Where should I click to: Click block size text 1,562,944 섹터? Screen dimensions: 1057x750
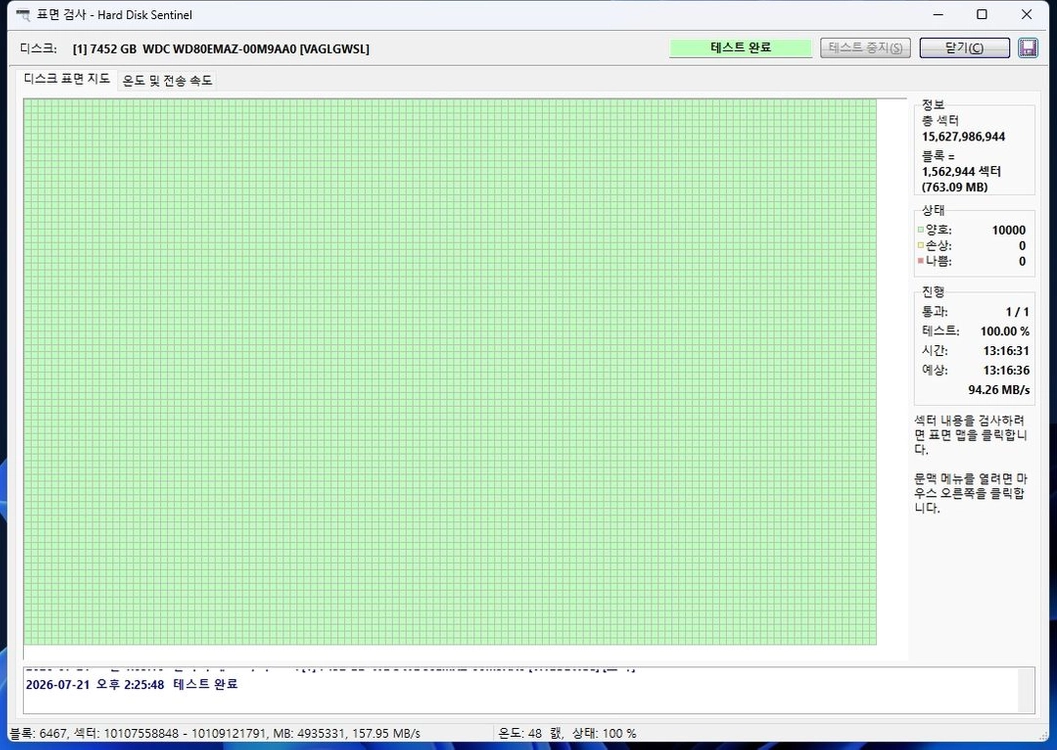[961, 172]
